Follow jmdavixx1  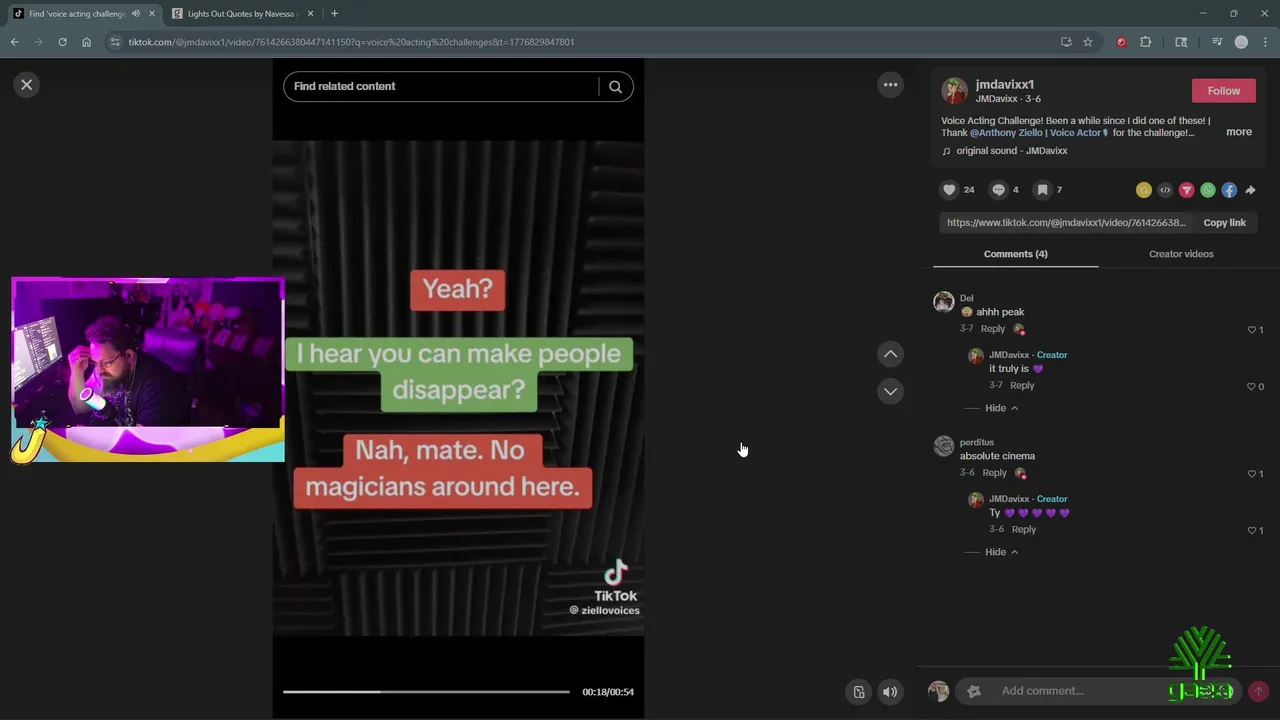pyautogui.click(x=1223, y=91)
